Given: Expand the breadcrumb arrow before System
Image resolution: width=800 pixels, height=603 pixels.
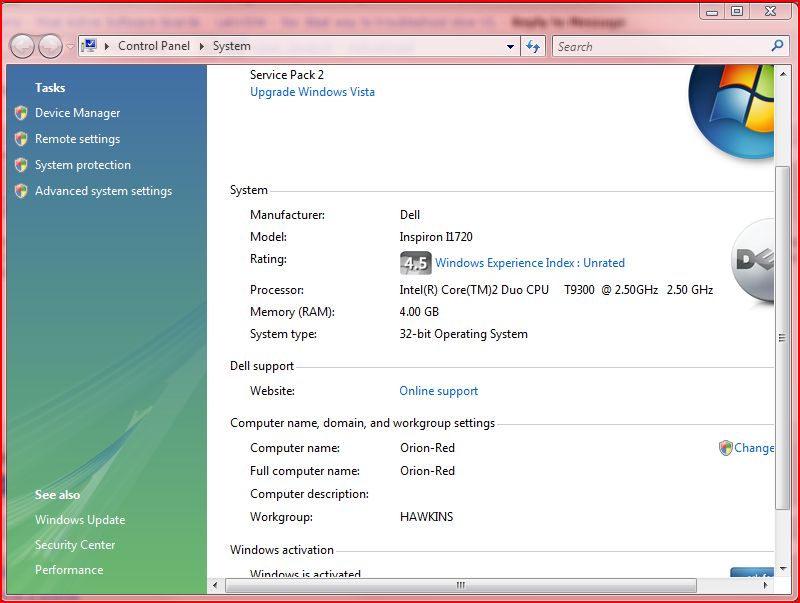Looking at the screenshot, I should [202, 46].
